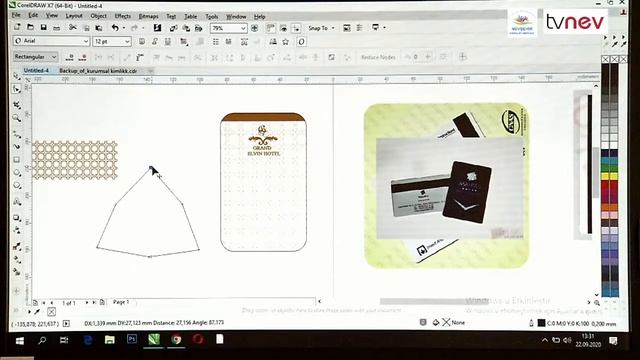Viewport: 640px width, 360px height.
Task: Open Chrome from the taskbar
Action: click(176, 340)
